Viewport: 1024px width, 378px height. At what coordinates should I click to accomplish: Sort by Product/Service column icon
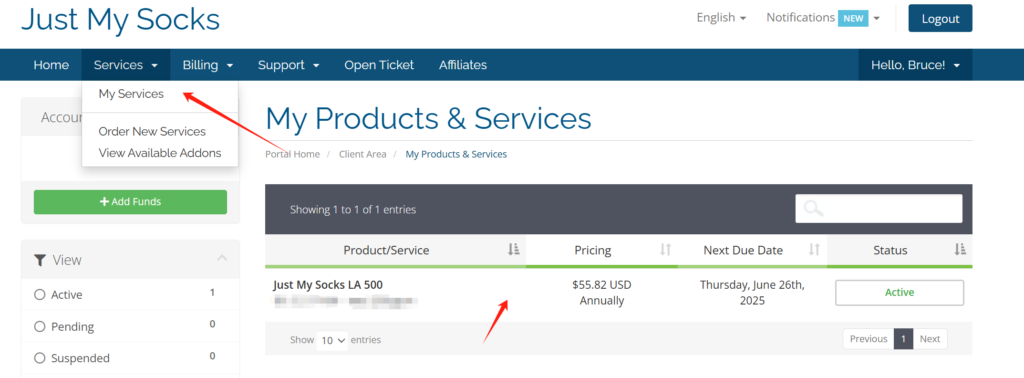513,249
